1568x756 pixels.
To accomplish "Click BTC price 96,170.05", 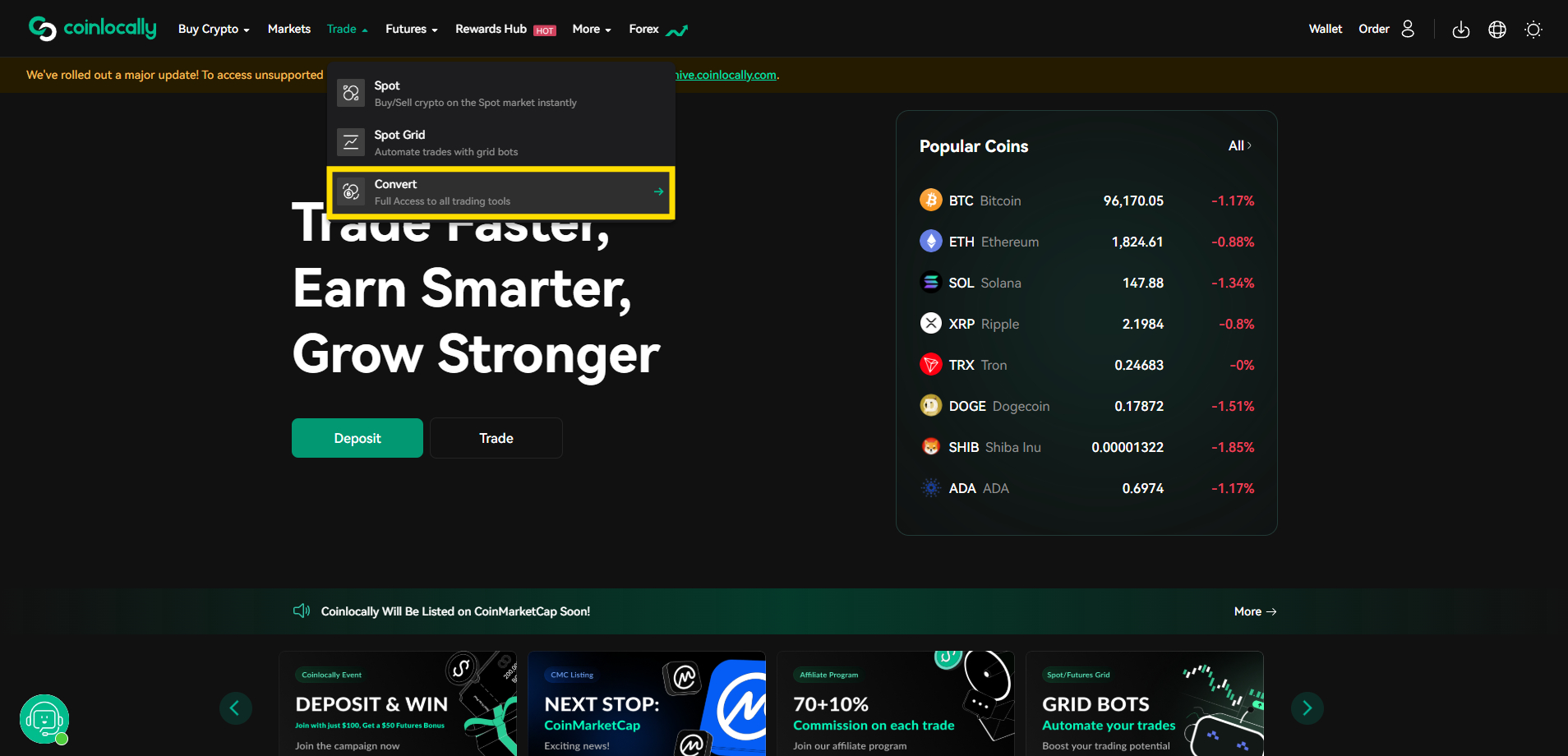I will tap(1133, 201).
